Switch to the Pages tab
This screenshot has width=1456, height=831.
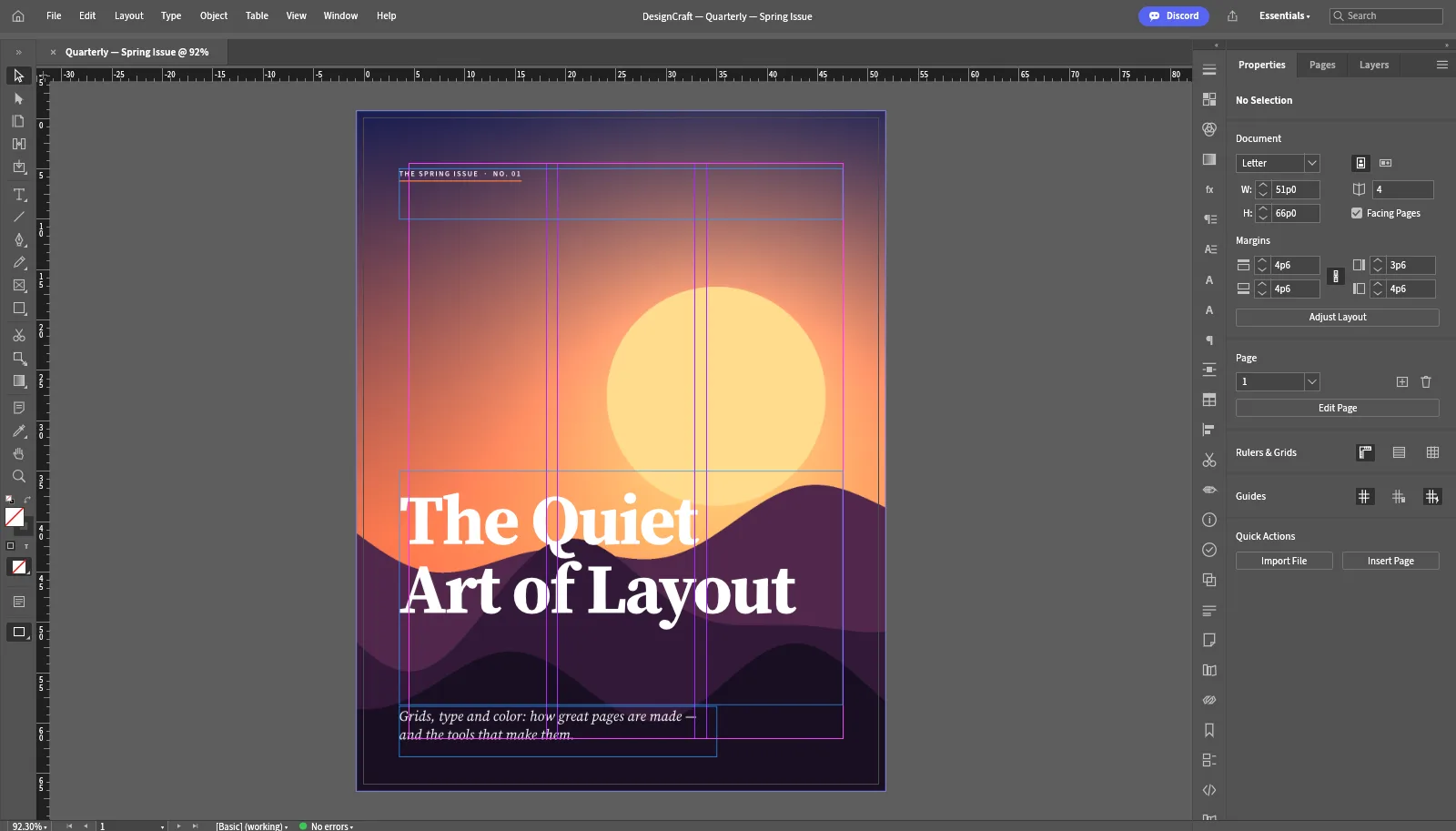[x=1322, y=65]
